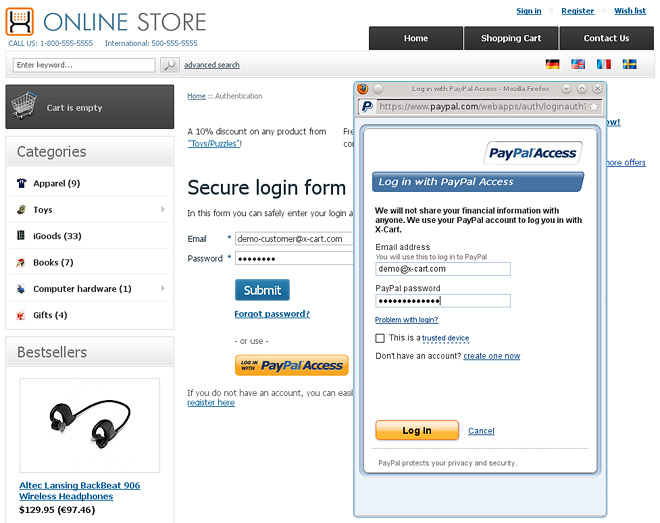Viewport: 660px width, 523px height.
Task: Click the Gifts category icon
Action: point(21,315)
